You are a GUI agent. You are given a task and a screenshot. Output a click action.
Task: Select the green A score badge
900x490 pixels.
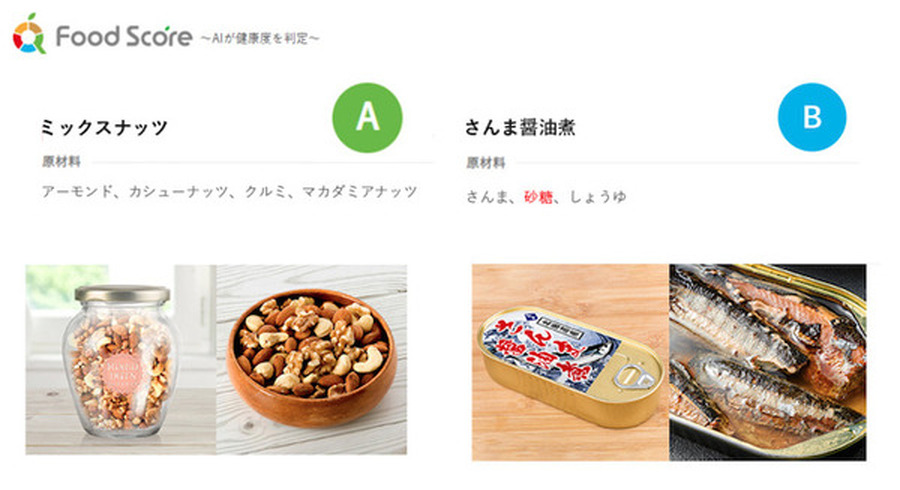coord(367,118)
